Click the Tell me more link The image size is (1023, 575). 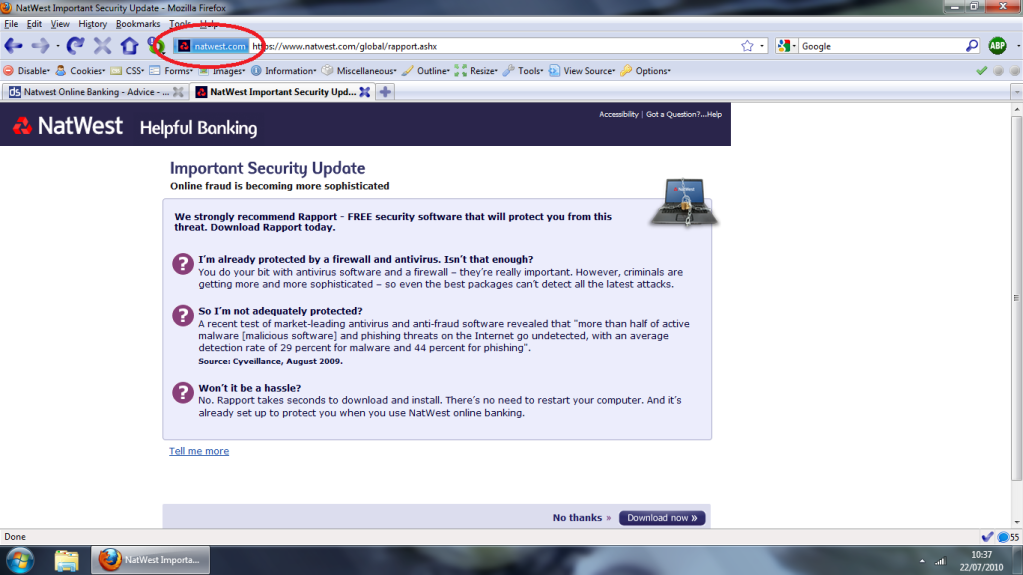[x=199, y=451]
